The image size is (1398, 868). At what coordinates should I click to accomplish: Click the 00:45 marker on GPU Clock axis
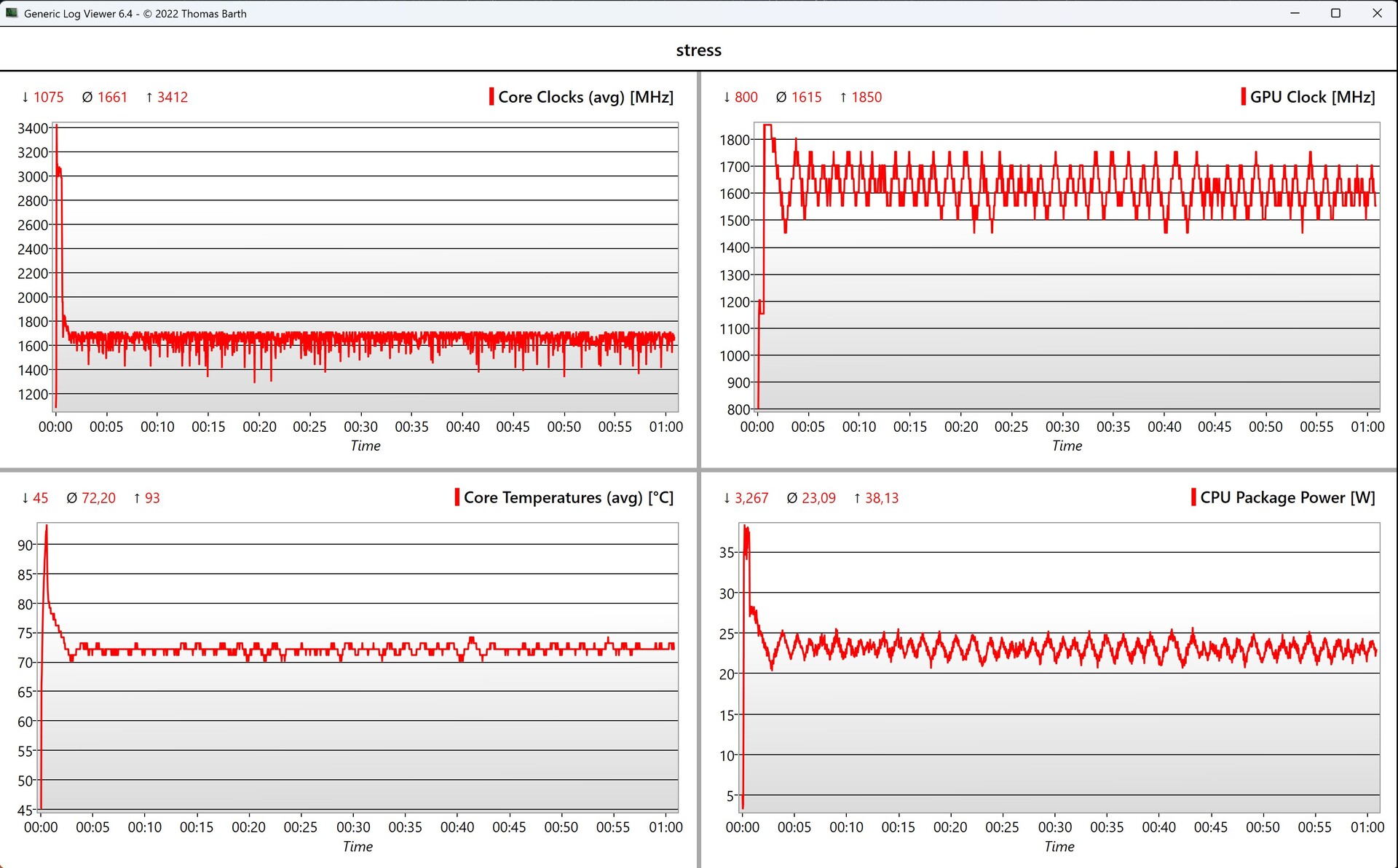point(1215,427)
